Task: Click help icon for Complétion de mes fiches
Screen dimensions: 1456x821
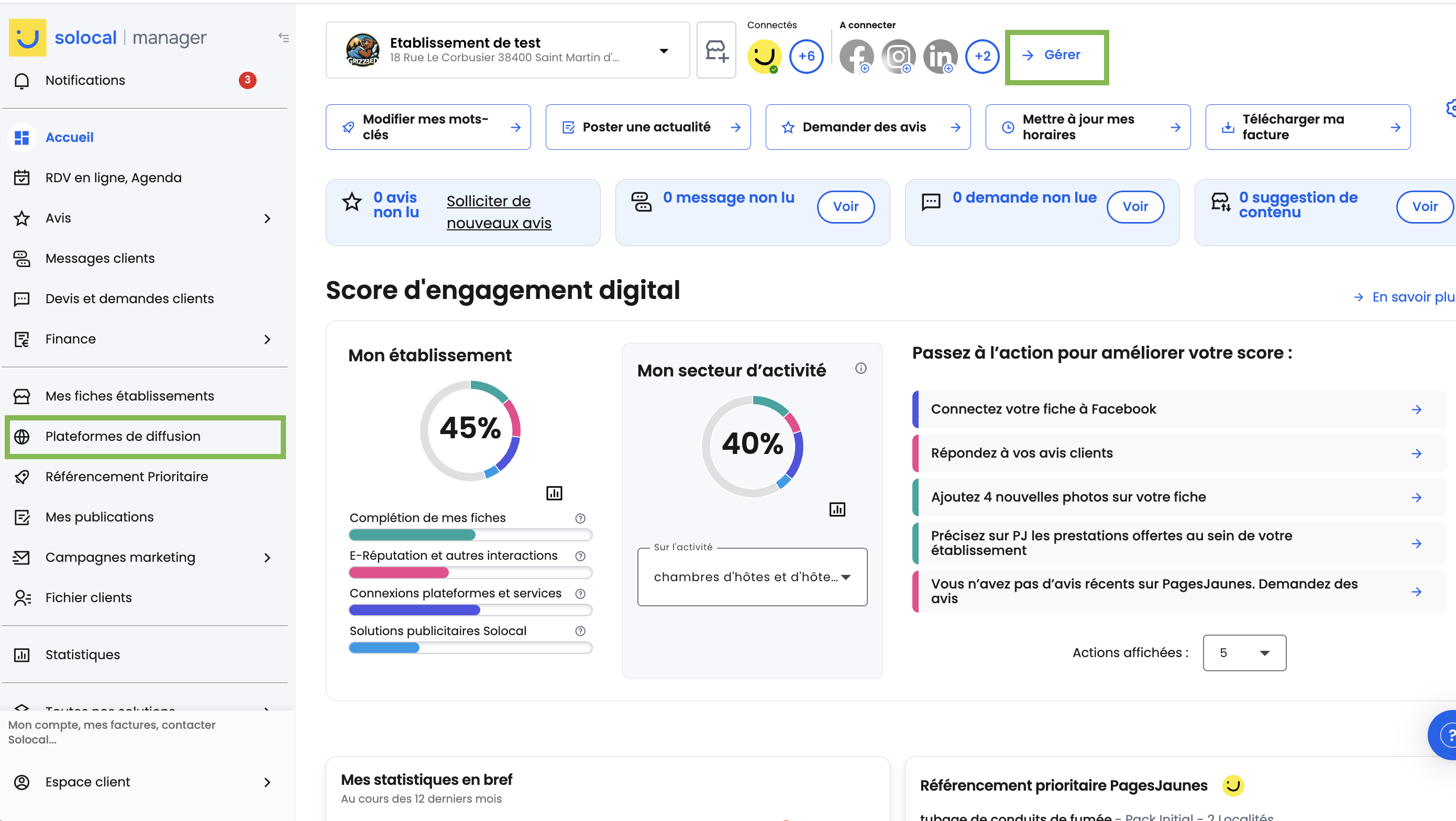Action: pos(580,518)
